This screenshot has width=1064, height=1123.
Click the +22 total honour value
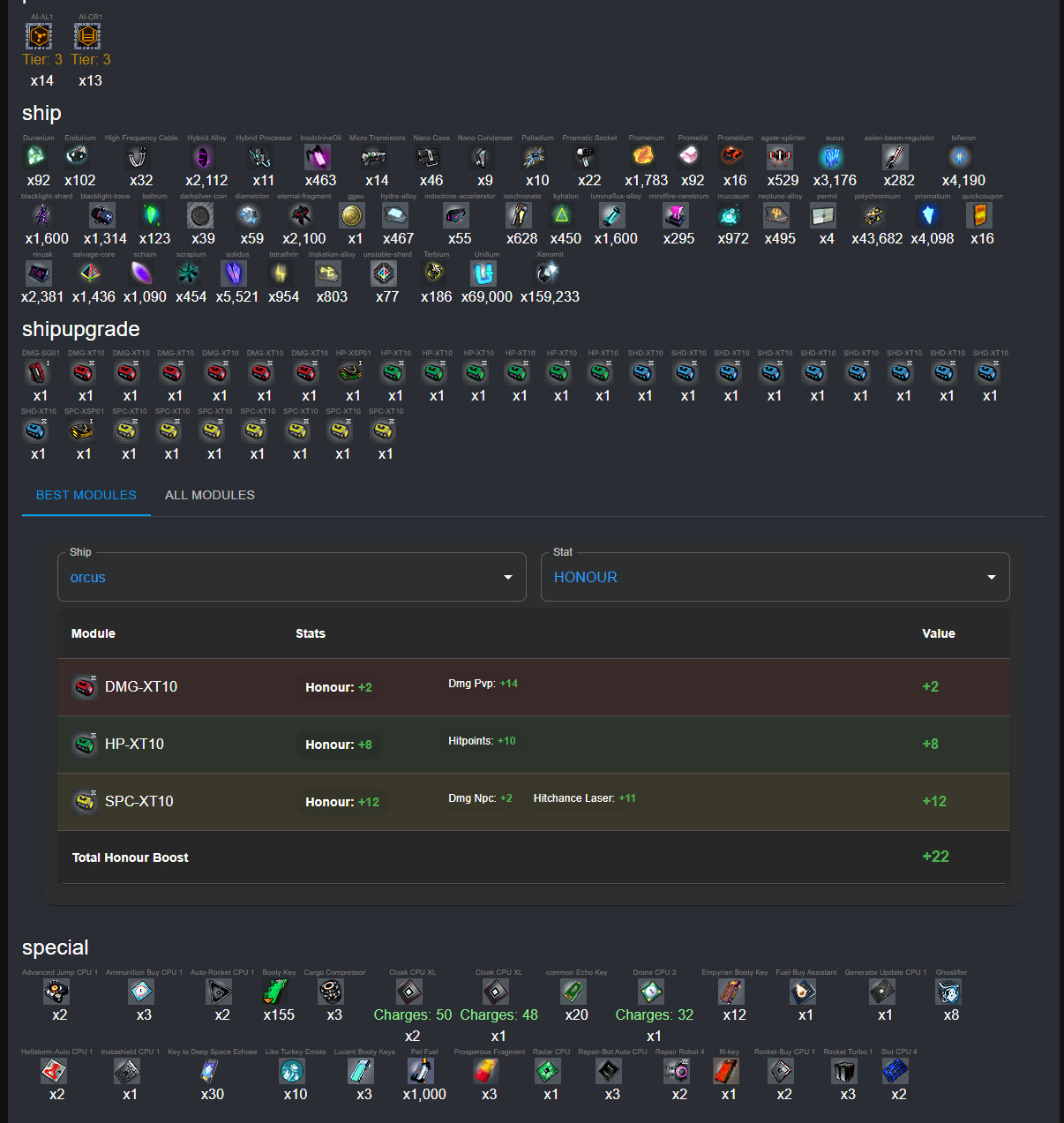pos(935,857)
